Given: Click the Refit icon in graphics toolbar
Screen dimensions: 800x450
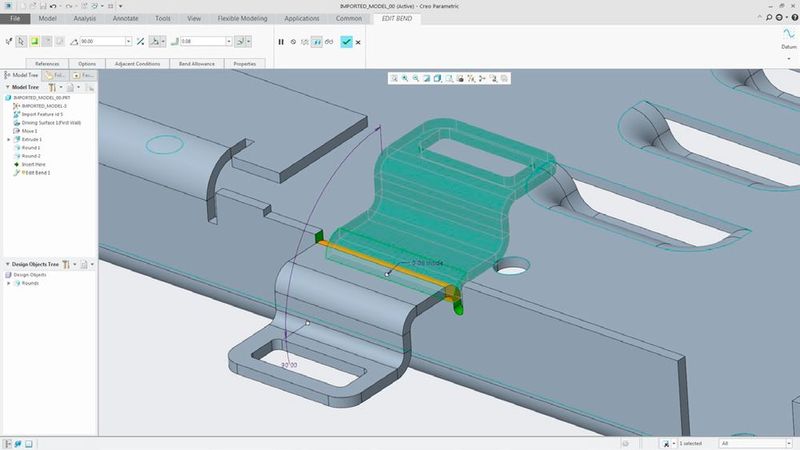Looking at the screenshot, I should coord(394,78).
